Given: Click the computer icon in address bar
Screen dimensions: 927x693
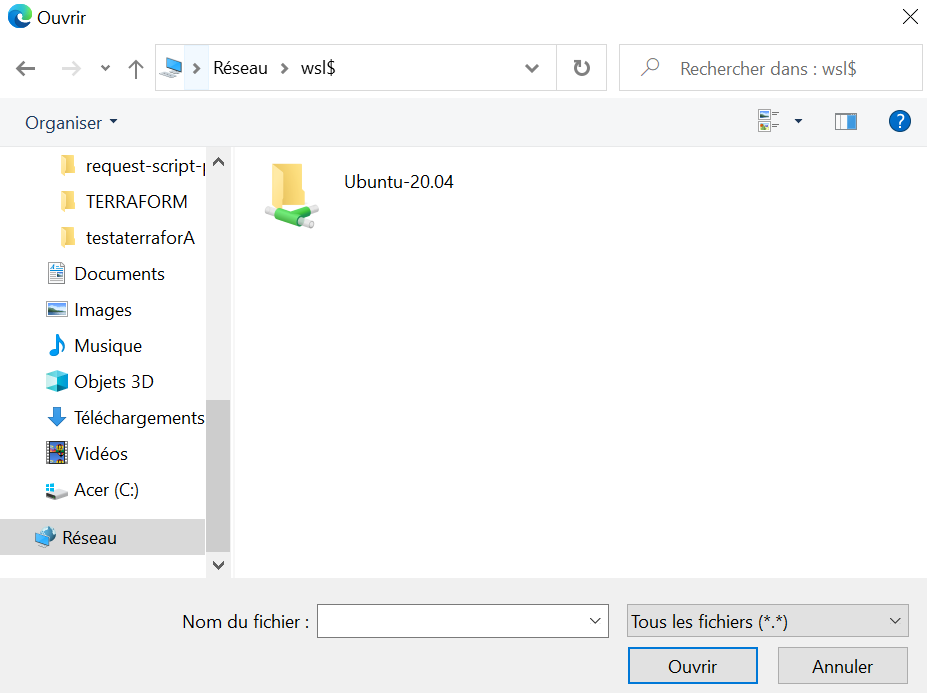Looking at the screenshot, I should [171, 68].
